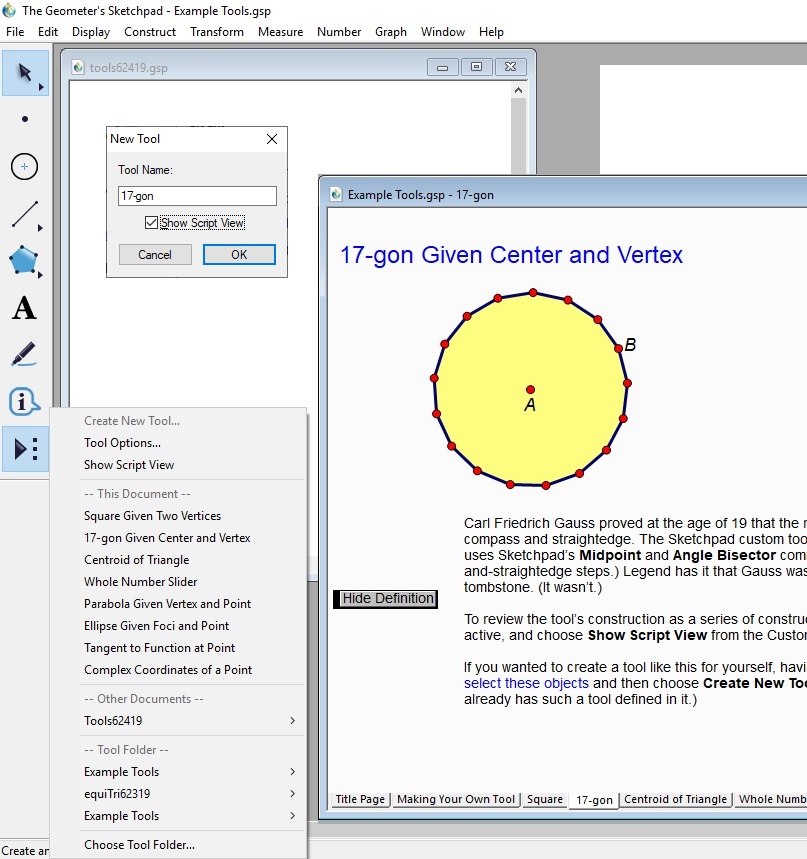Choose Tool Options from the menu
807x859 pixels.
tap(122, 443)
